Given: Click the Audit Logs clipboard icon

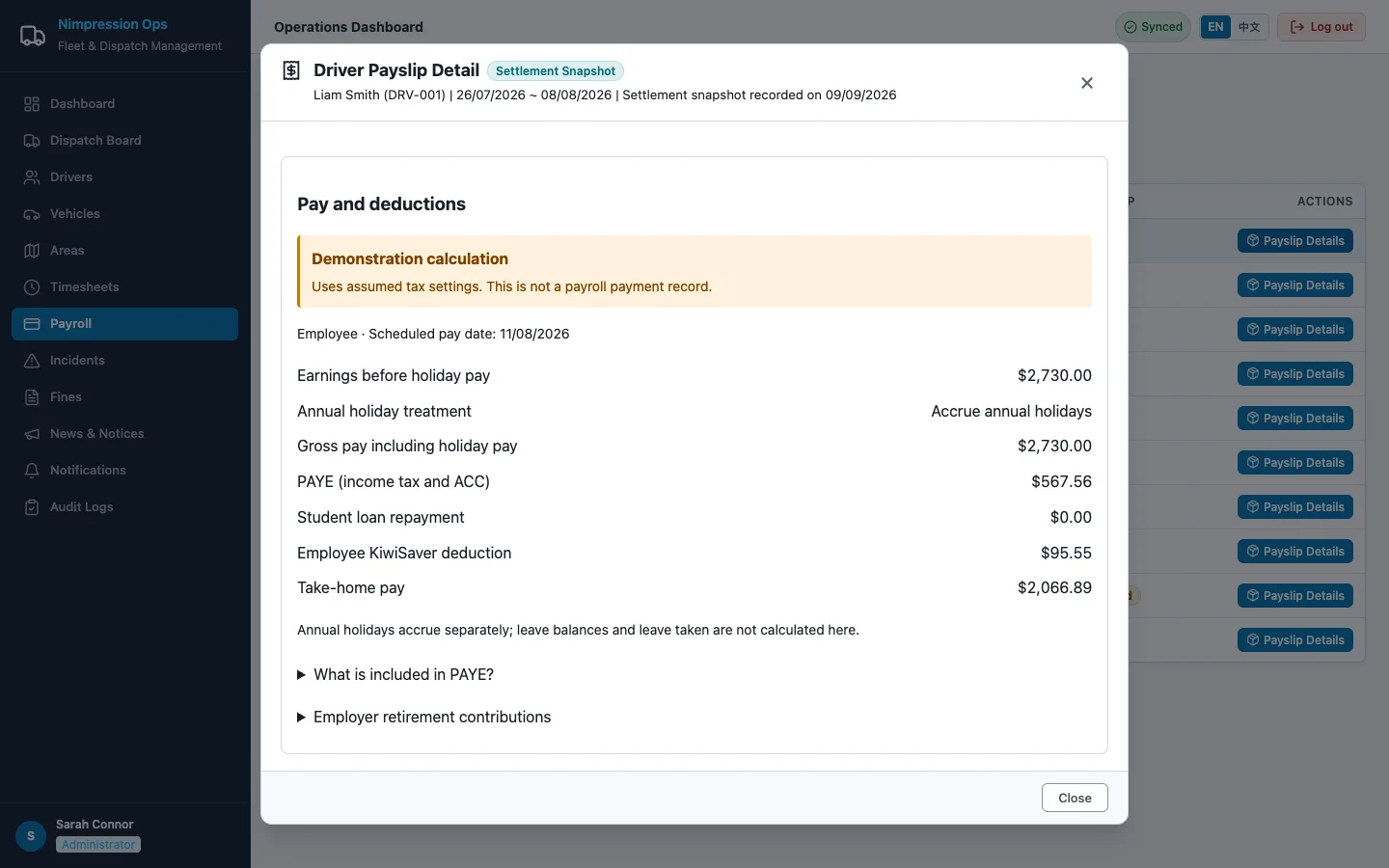Looking at the screenshot, I should [x=32, y=507].
